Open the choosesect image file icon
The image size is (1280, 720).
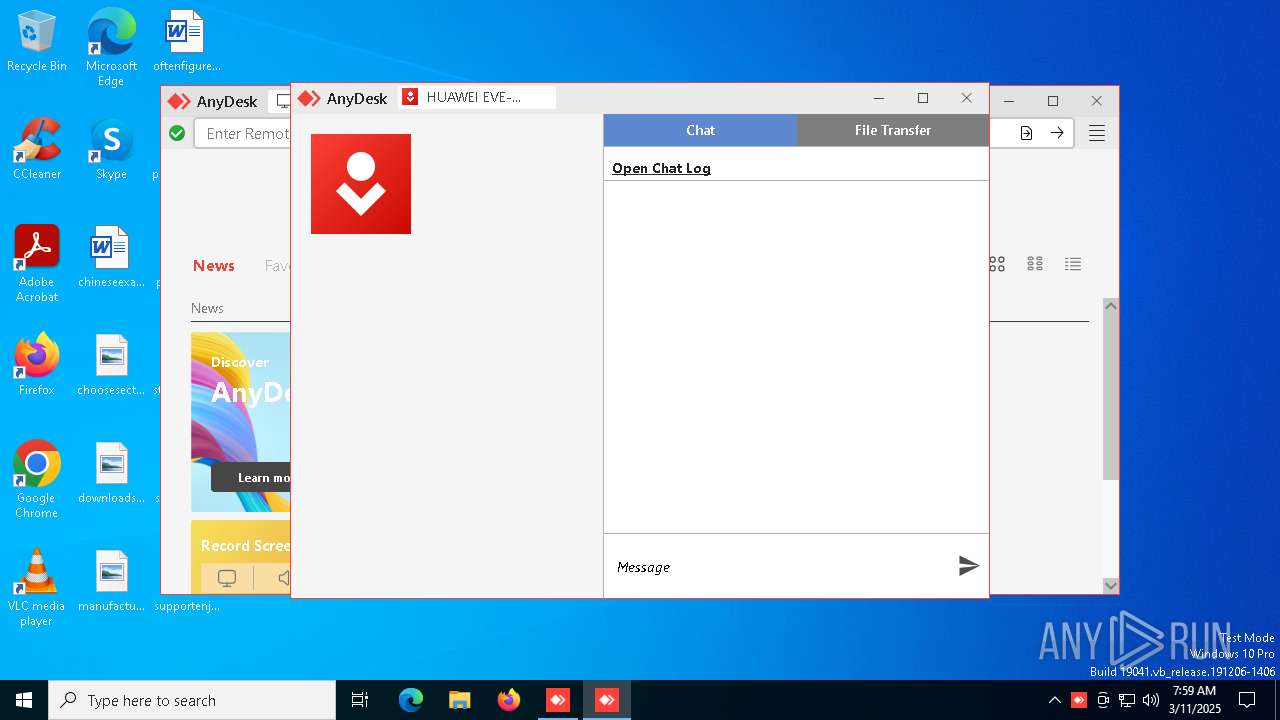pyautogui.click(x=111, y=365)
